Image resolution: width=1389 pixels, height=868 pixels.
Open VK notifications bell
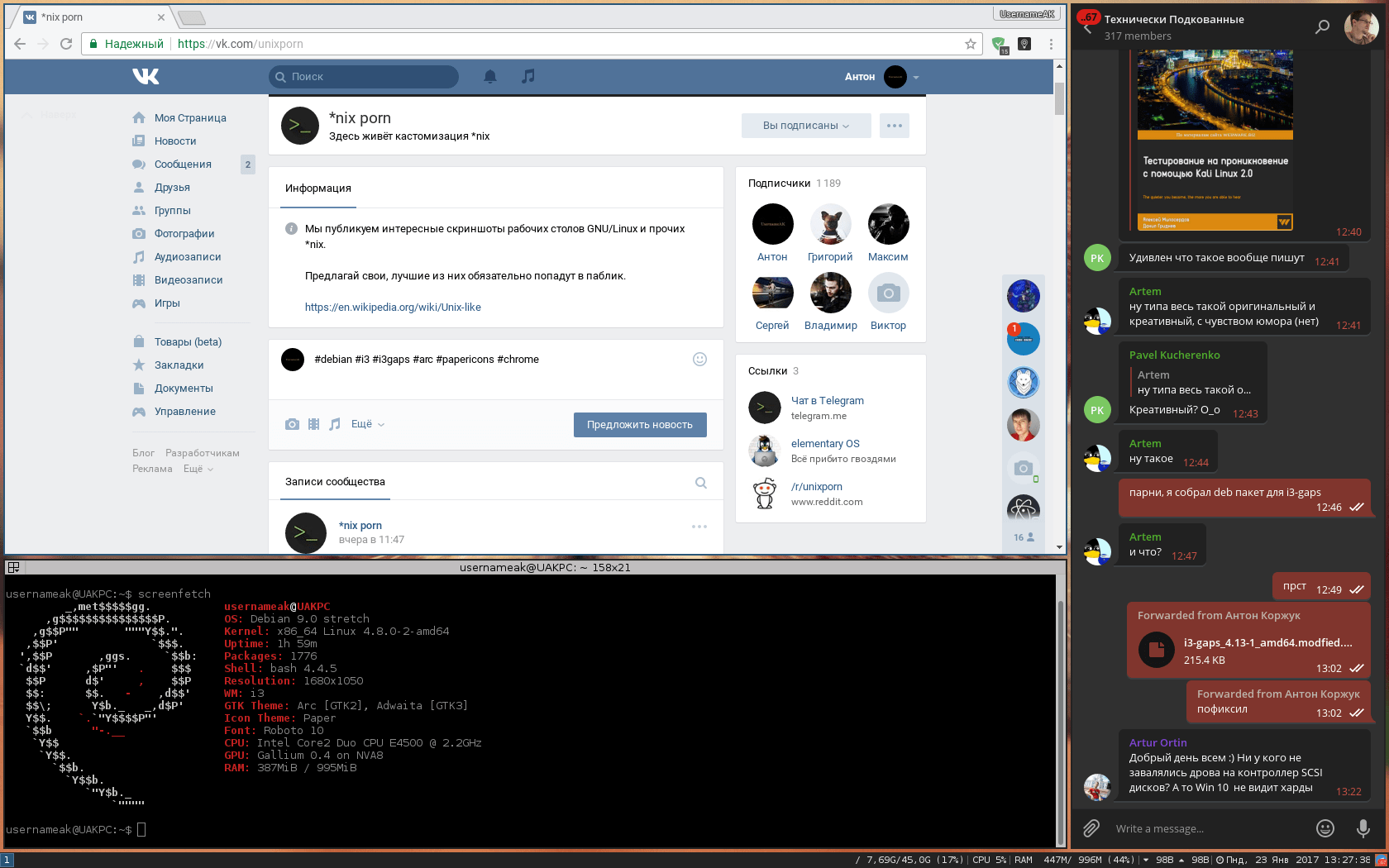click(490, 76)
